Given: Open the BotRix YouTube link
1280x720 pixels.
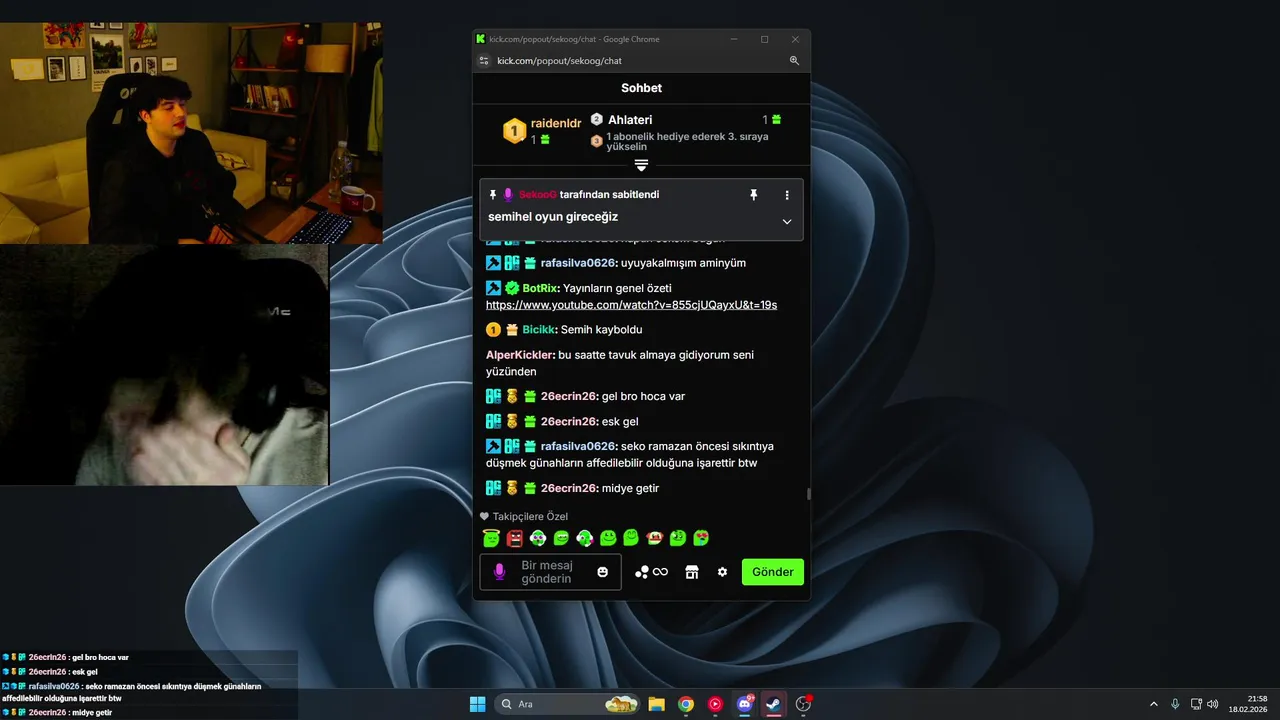Looking at the screenshot, I should (631, 305).
